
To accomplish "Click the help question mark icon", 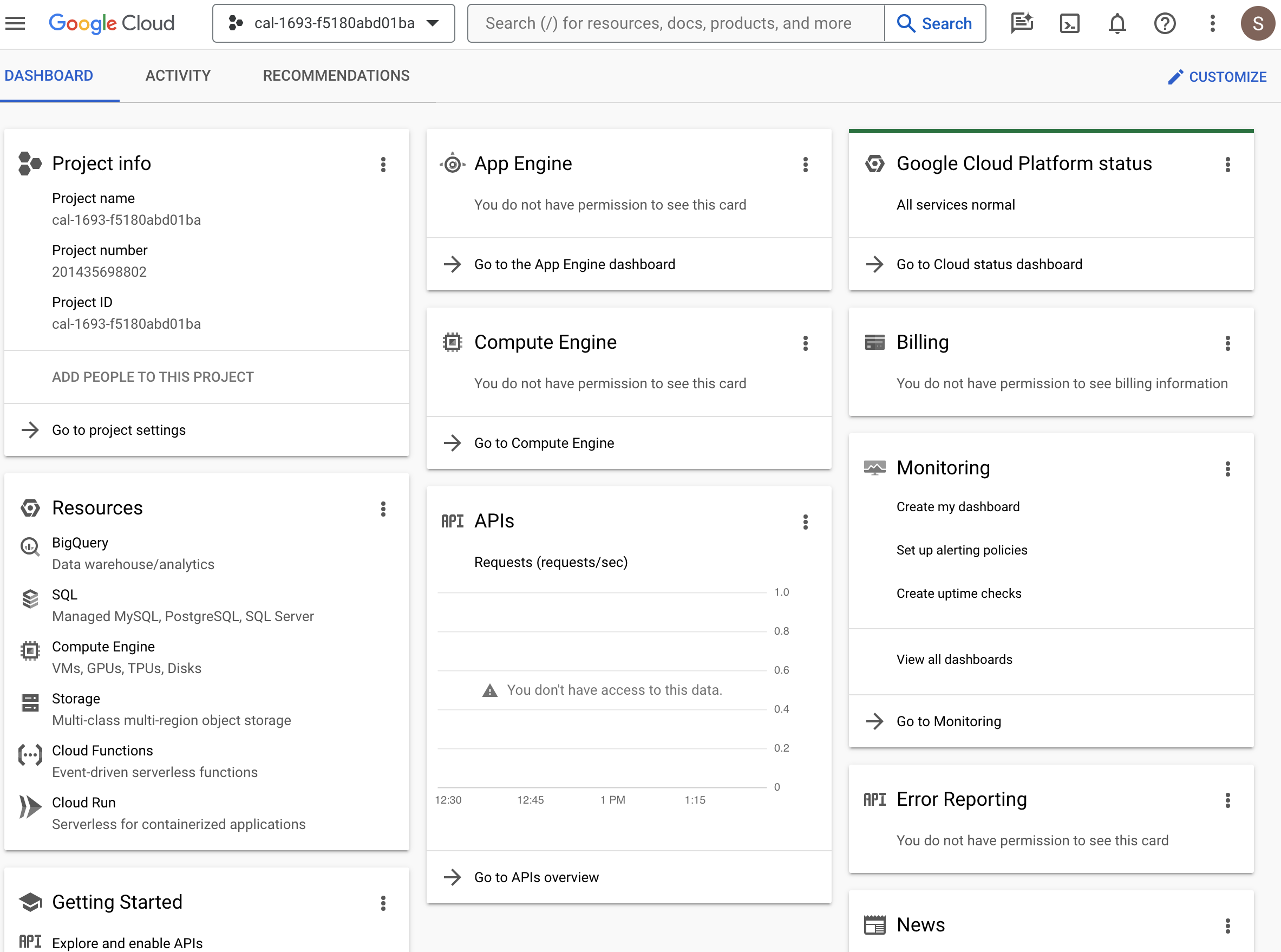I will point(1165,23).
